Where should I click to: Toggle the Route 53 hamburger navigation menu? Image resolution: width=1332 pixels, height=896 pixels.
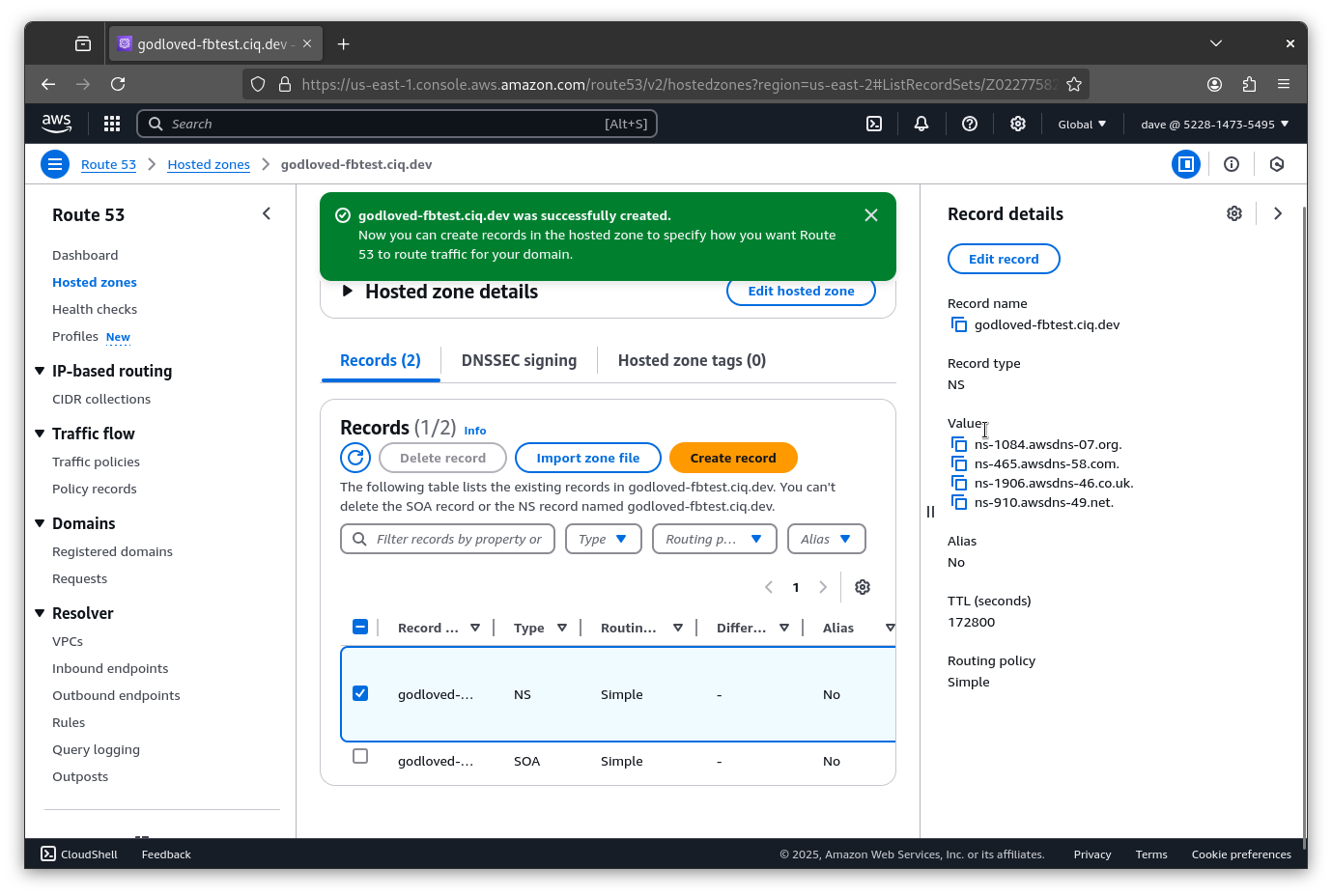click(x=55, y=164)
